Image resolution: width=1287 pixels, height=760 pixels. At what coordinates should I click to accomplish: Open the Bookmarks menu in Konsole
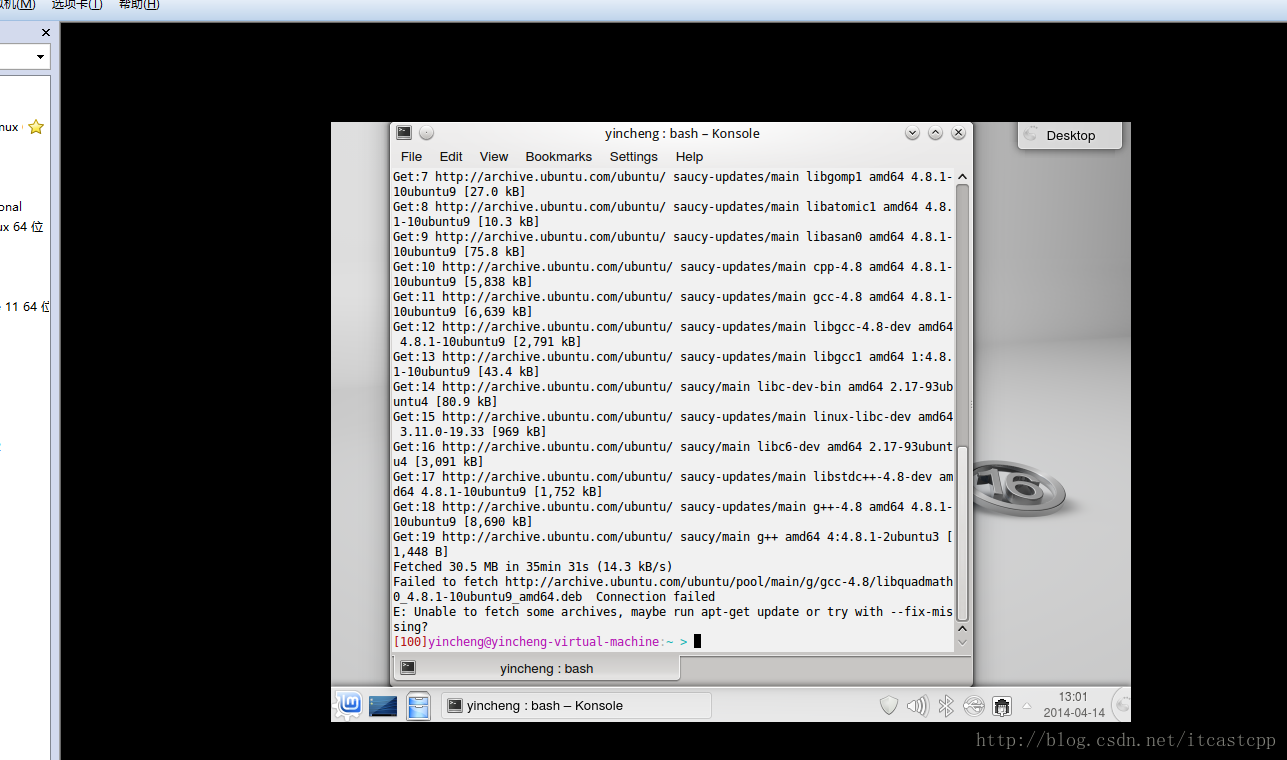click(559, 157)
